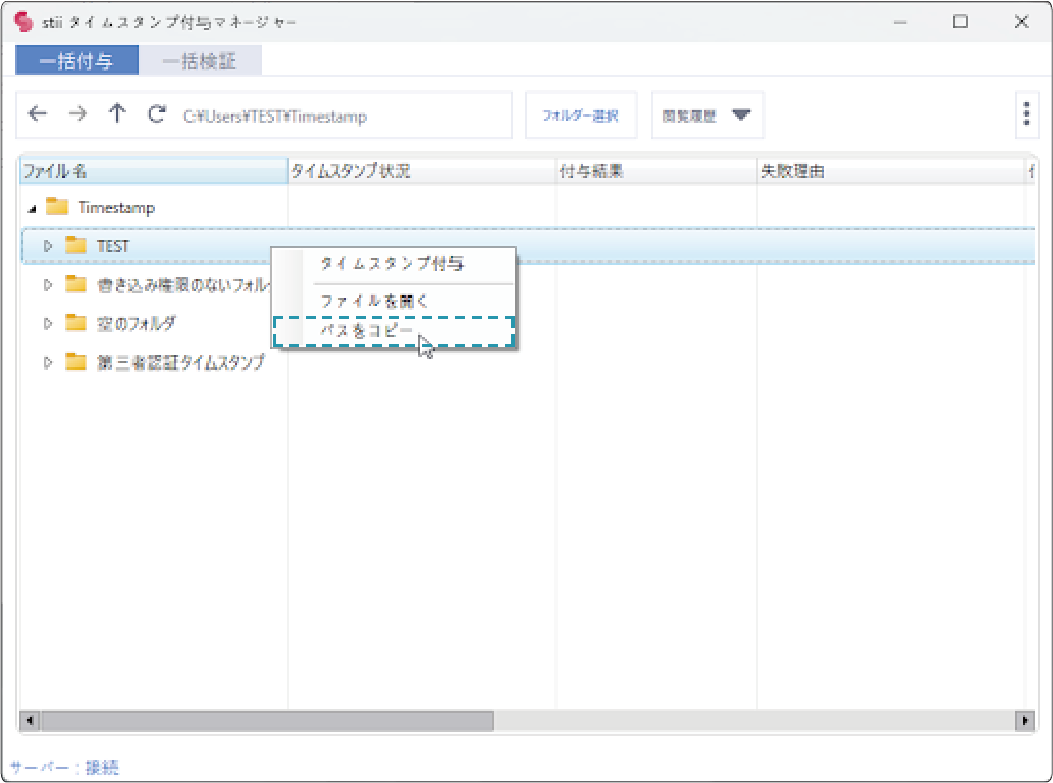Click the folder path input field
1053x783 pixels.
point(340,116)
